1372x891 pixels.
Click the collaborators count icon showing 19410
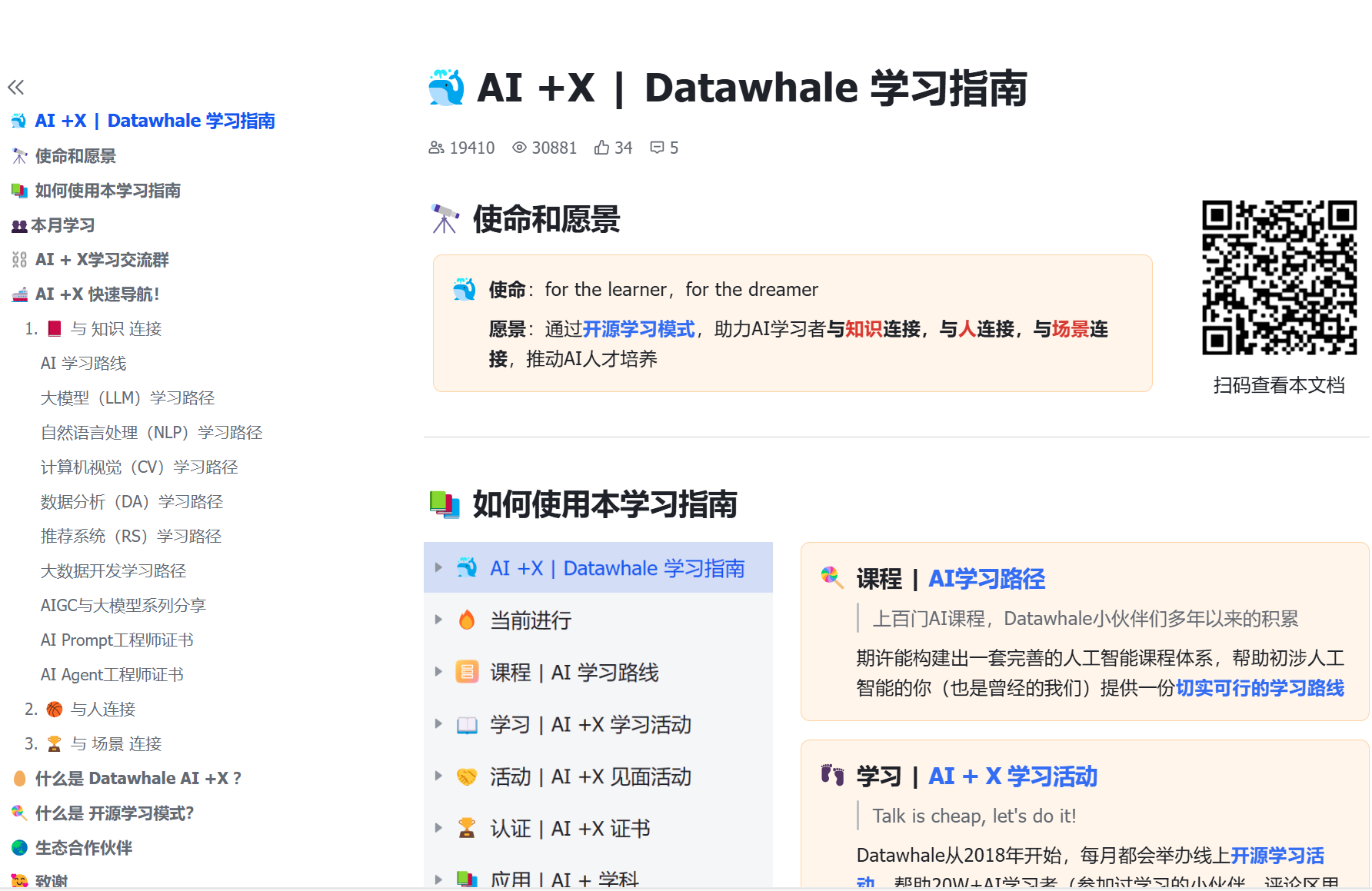click(x=436, y=148)
